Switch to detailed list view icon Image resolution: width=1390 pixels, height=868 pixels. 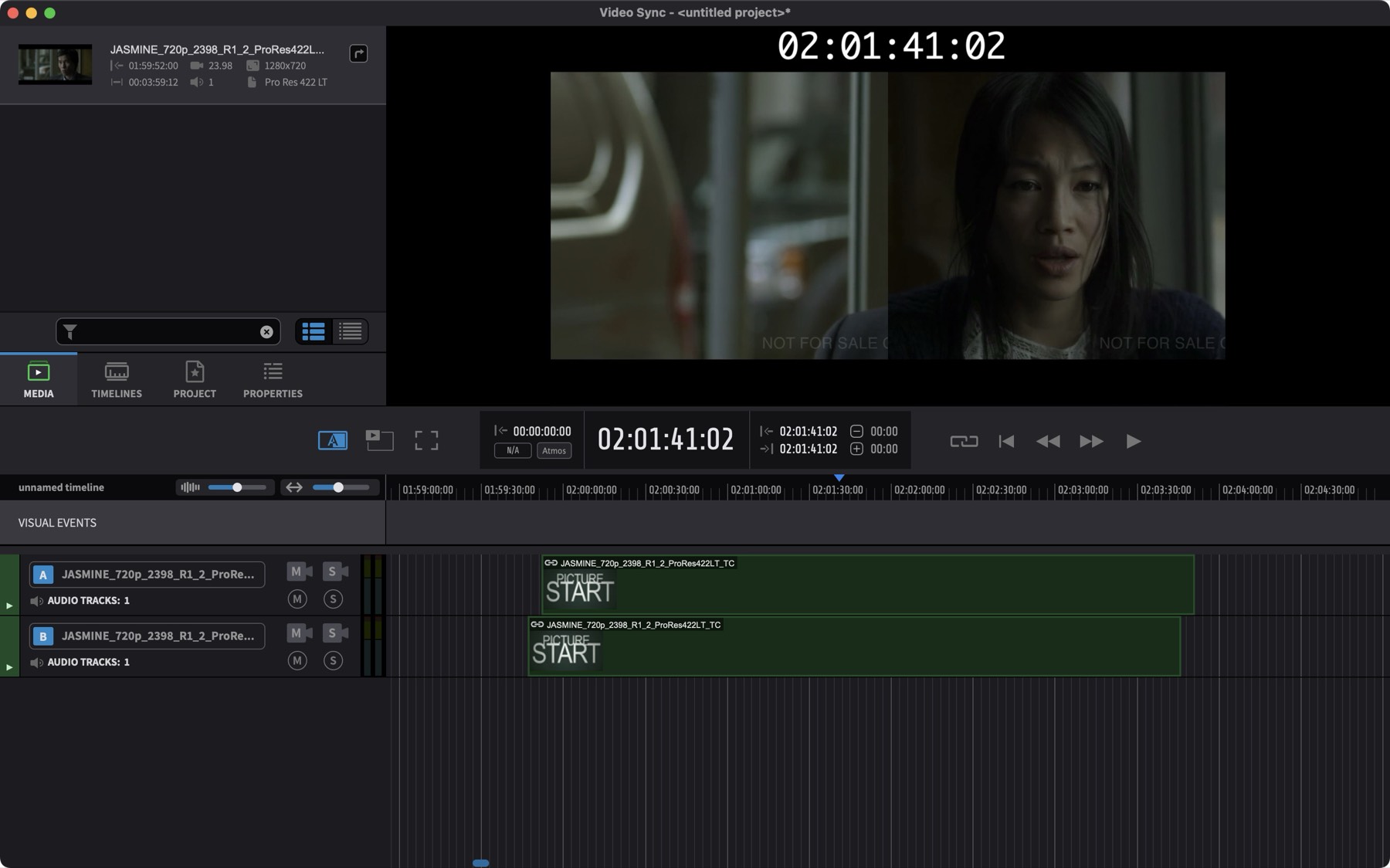coord(314,332)
